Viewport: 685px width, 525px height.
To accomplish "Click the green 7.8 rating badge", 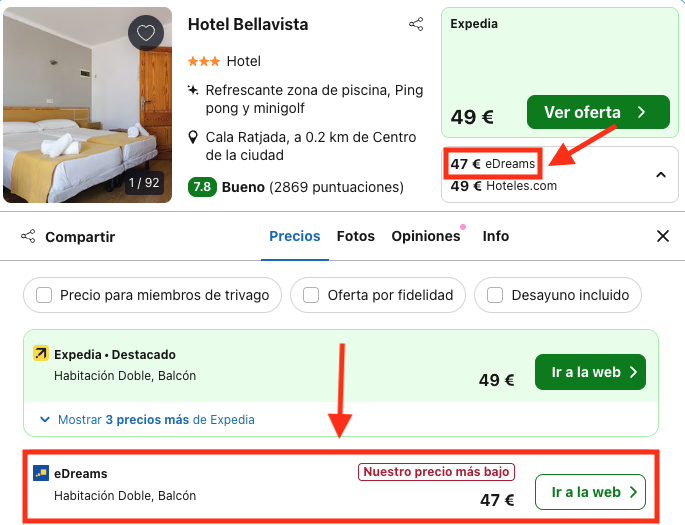I will 202,187.
